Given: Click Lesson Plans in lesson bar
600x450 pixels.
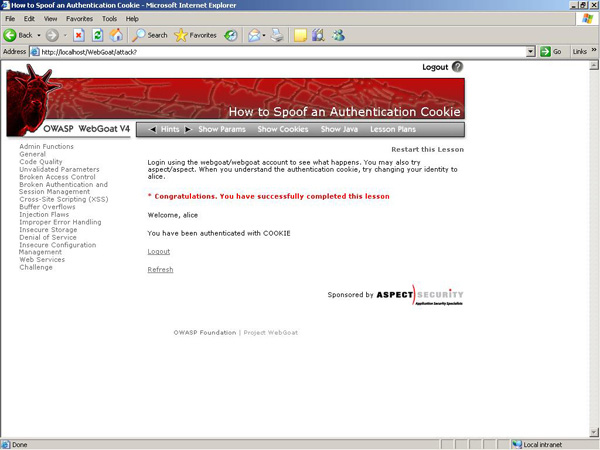Looking at the screenshot, I should click(x=393, y=129).
